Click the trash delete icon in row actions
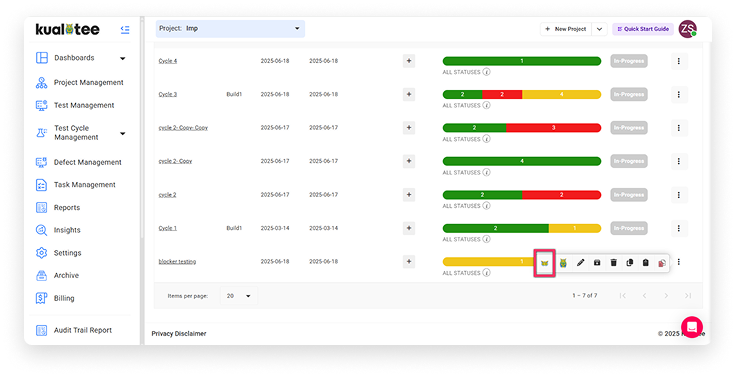Image resolution: width=736 pixels, height=377 pixels. 613,263
